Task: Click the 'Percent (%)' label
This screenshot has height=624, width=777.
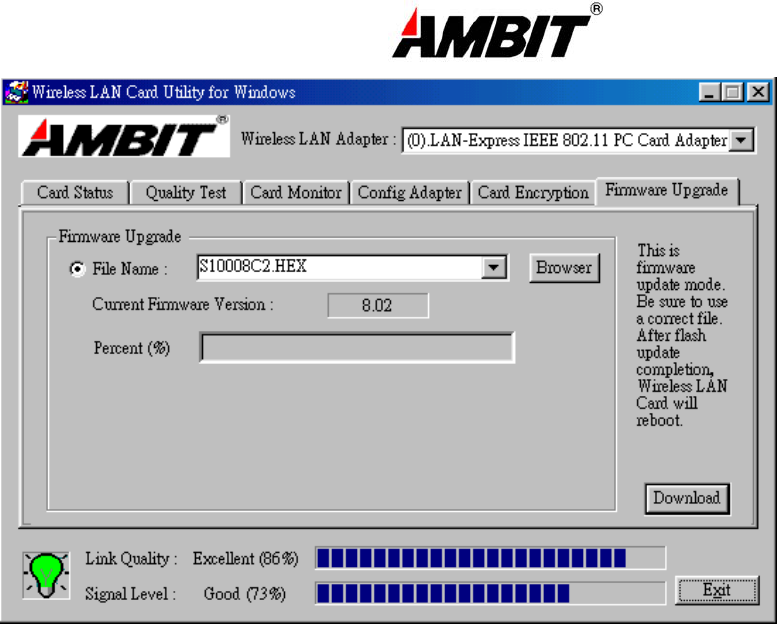Action: click(132, 348)
